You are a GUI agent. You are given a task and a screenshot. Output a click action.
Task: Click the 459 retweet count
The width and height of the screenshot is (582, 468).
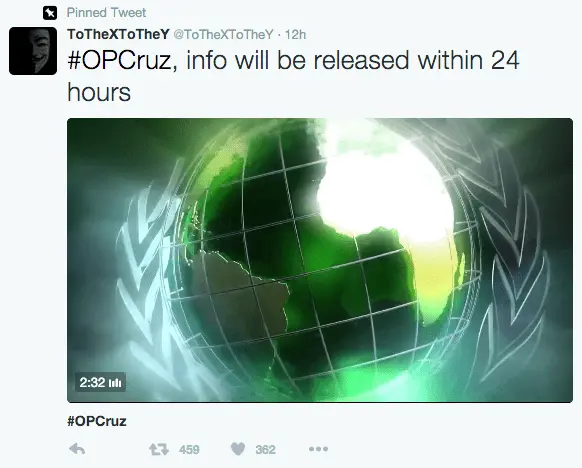pyautogui.click(x=189, y=450)
